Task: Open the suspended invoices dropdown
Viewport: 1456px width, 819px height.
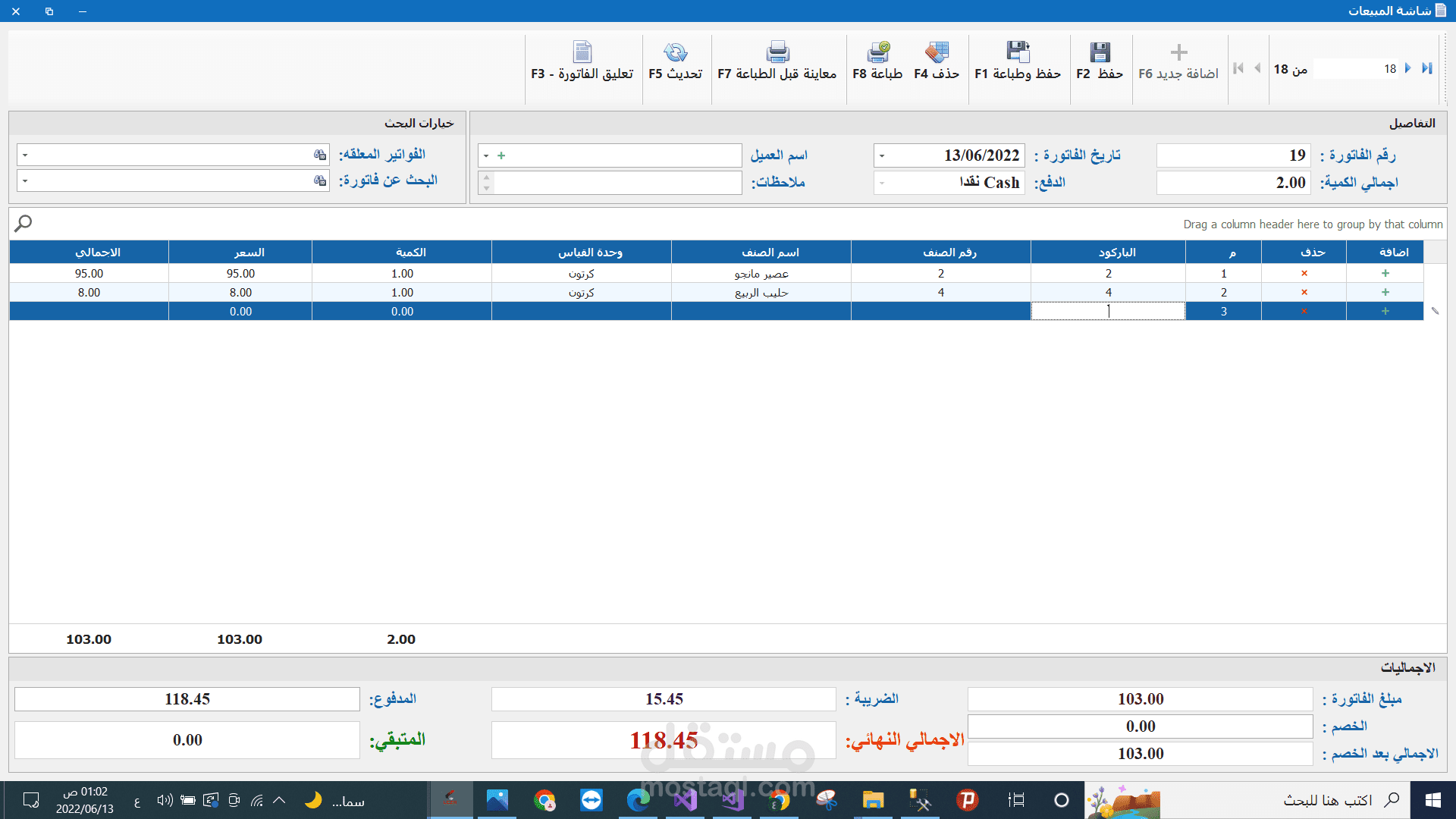Action: pyautogui.click(x=25, y=155)
